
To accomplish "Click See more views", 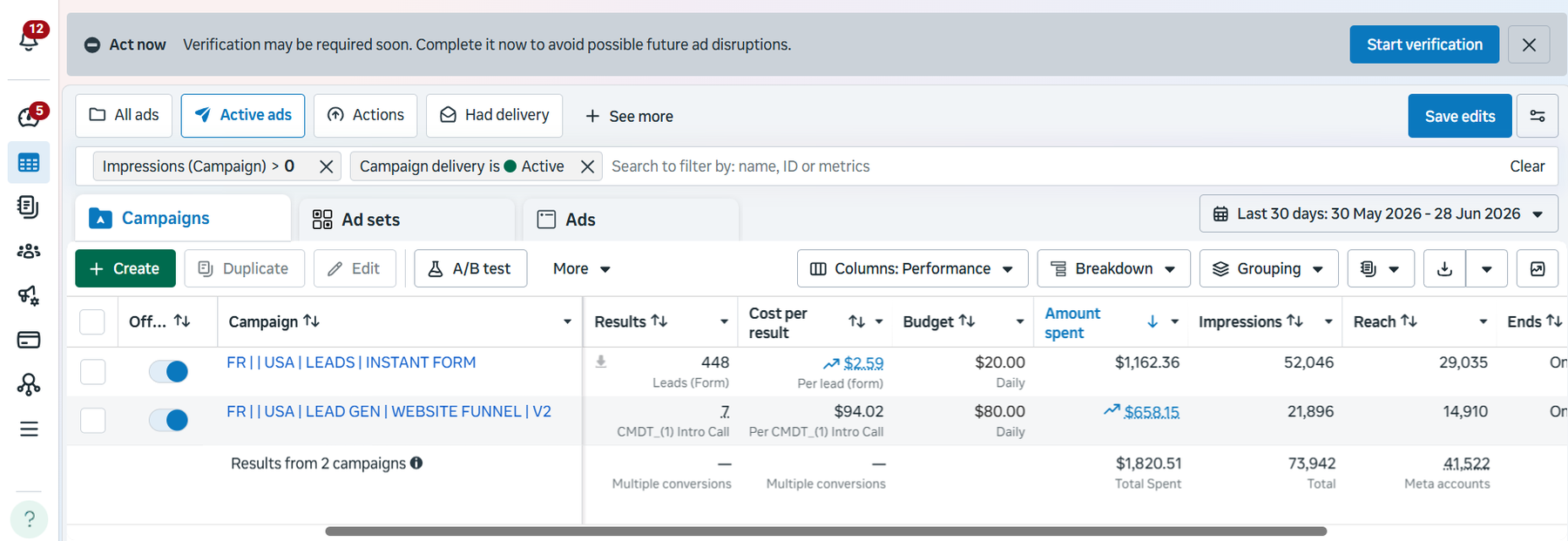I will (x=629, y=116).
